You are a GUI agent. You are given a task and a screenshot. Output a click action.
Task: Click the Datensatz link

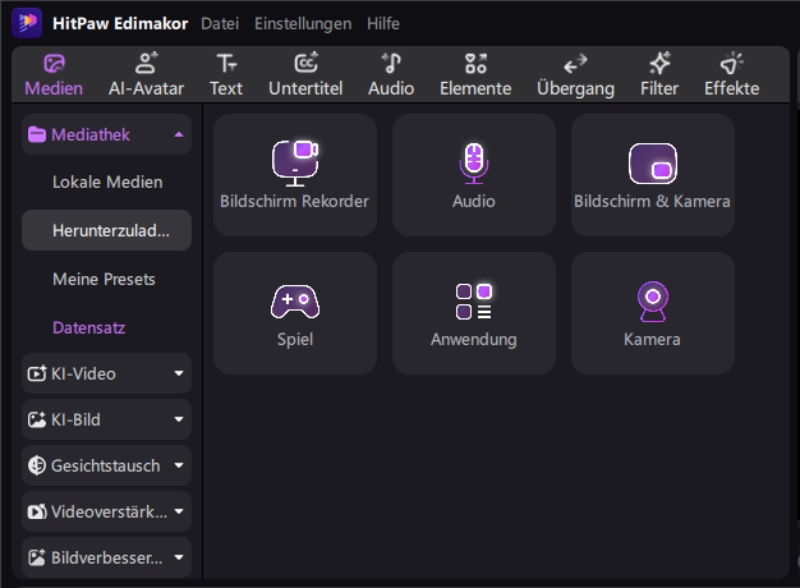[x=89, y=327]
